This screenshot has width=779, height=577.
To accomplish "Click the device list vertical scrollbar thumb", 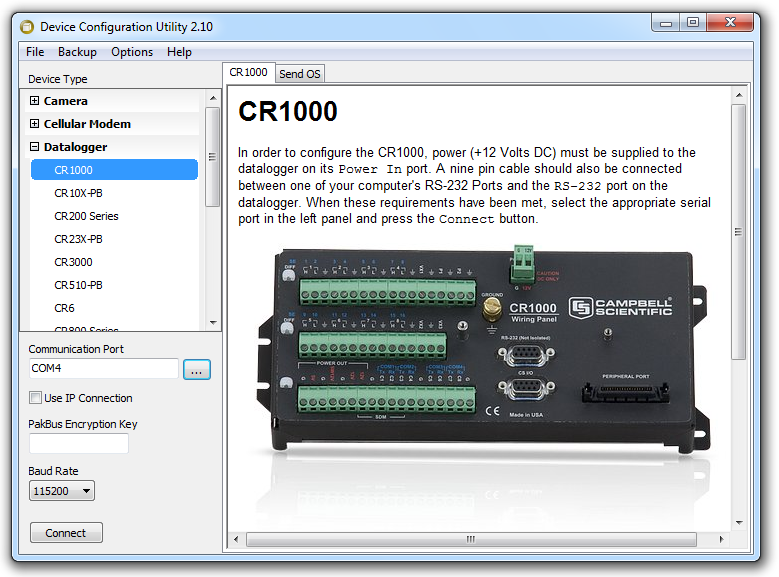I will click(213, 157).
